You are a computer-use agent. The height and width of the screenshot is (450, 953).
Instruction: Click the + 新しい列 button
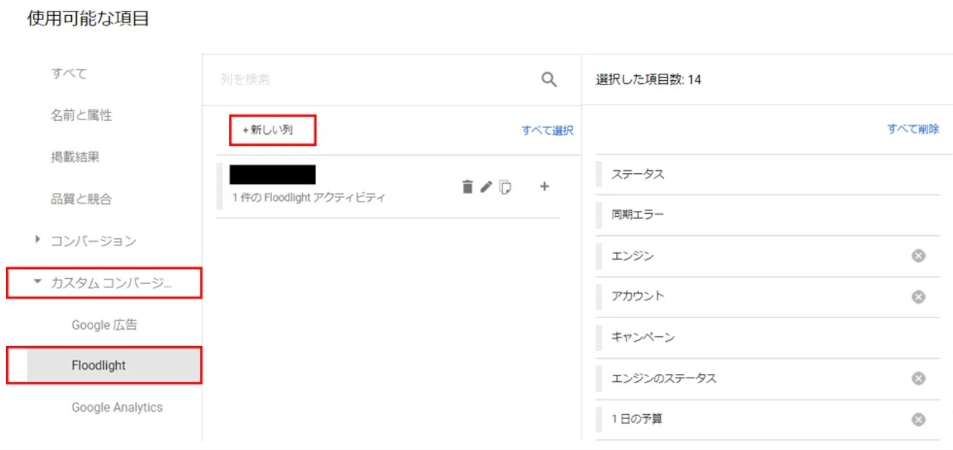[x=272, y=130]
